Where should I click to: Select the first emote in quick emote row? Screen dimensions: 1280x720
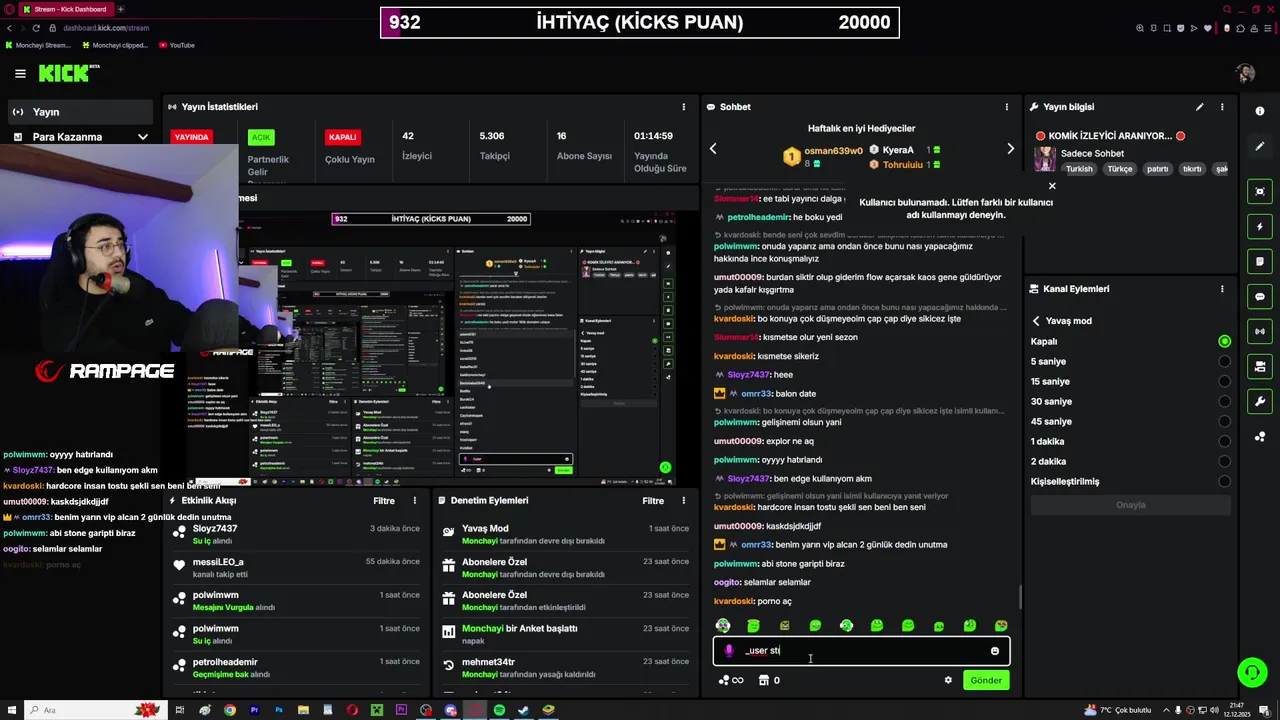[x=723, y=626]
